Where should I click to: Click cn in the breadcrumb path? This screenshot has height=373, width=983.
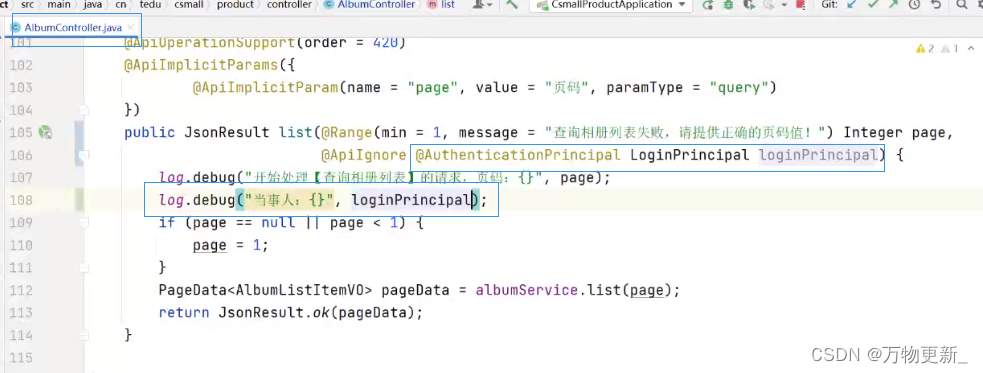pos(120,4)
